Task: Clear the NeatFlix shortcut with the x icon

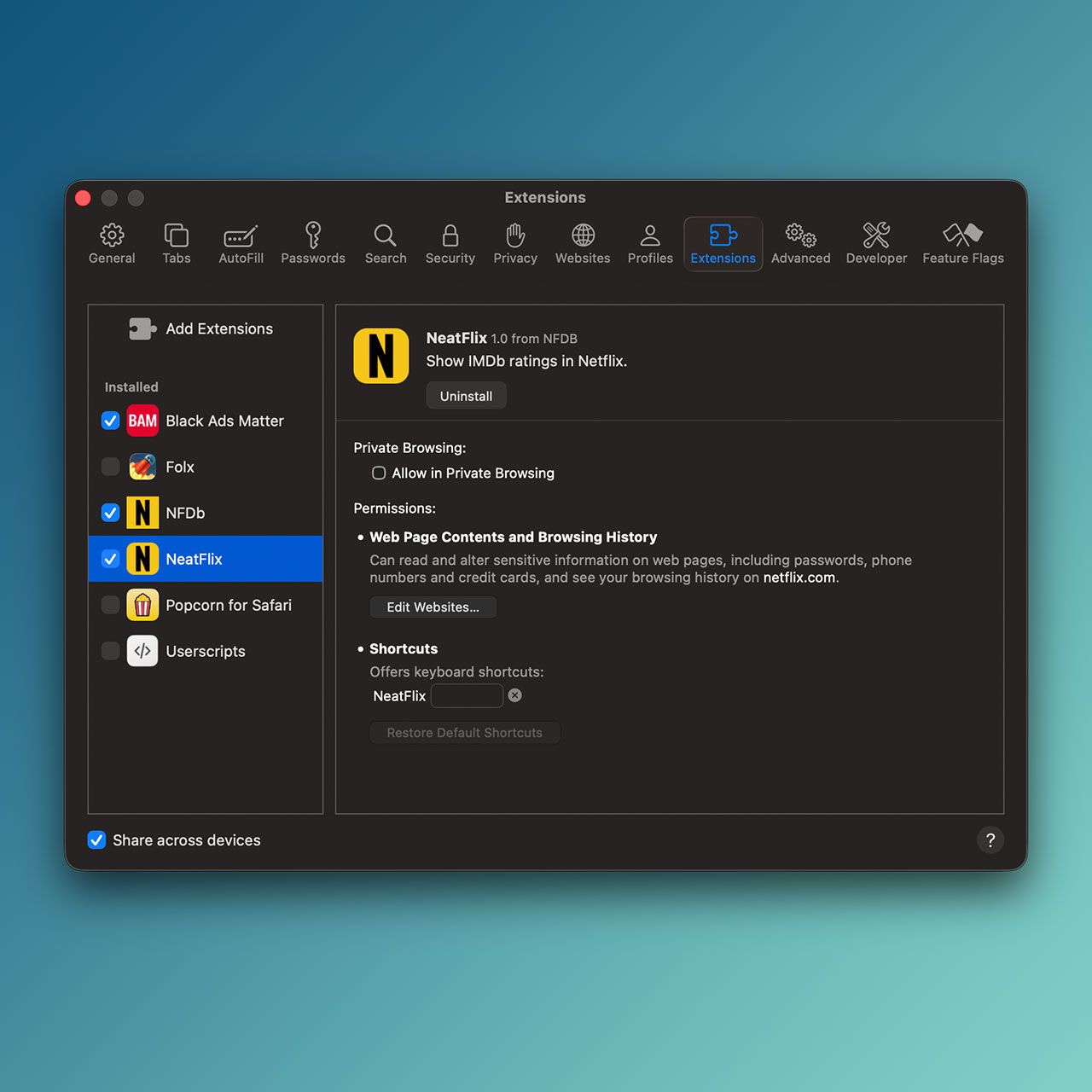Action: coord(514,695)
